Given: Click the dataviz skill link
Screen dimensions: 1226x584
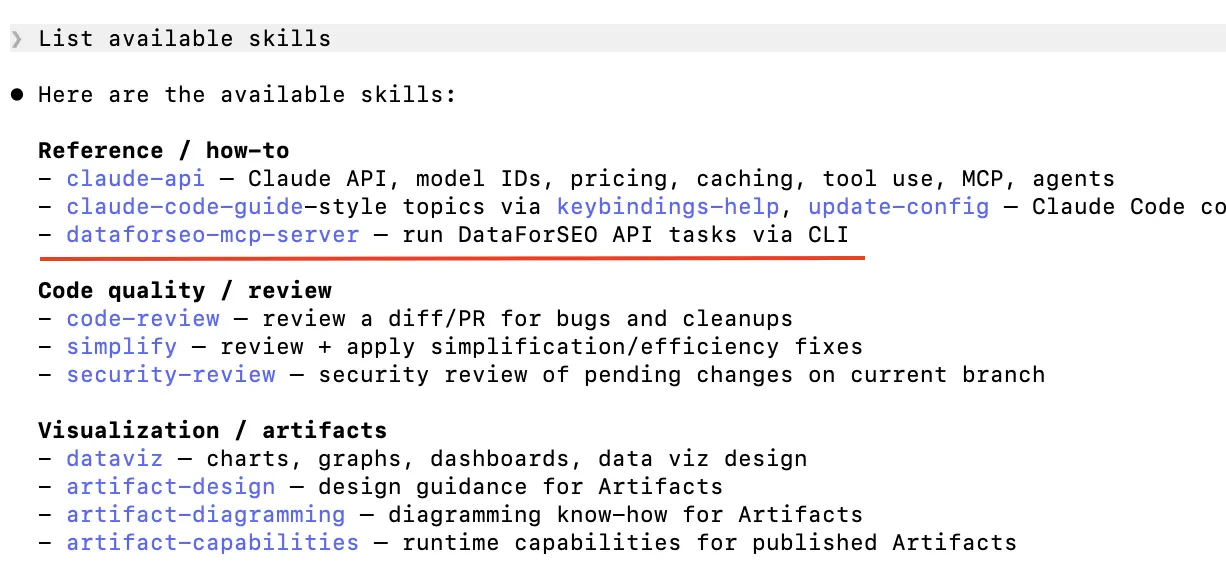Looking at the screenshot, I should click(x=115, y=459).
